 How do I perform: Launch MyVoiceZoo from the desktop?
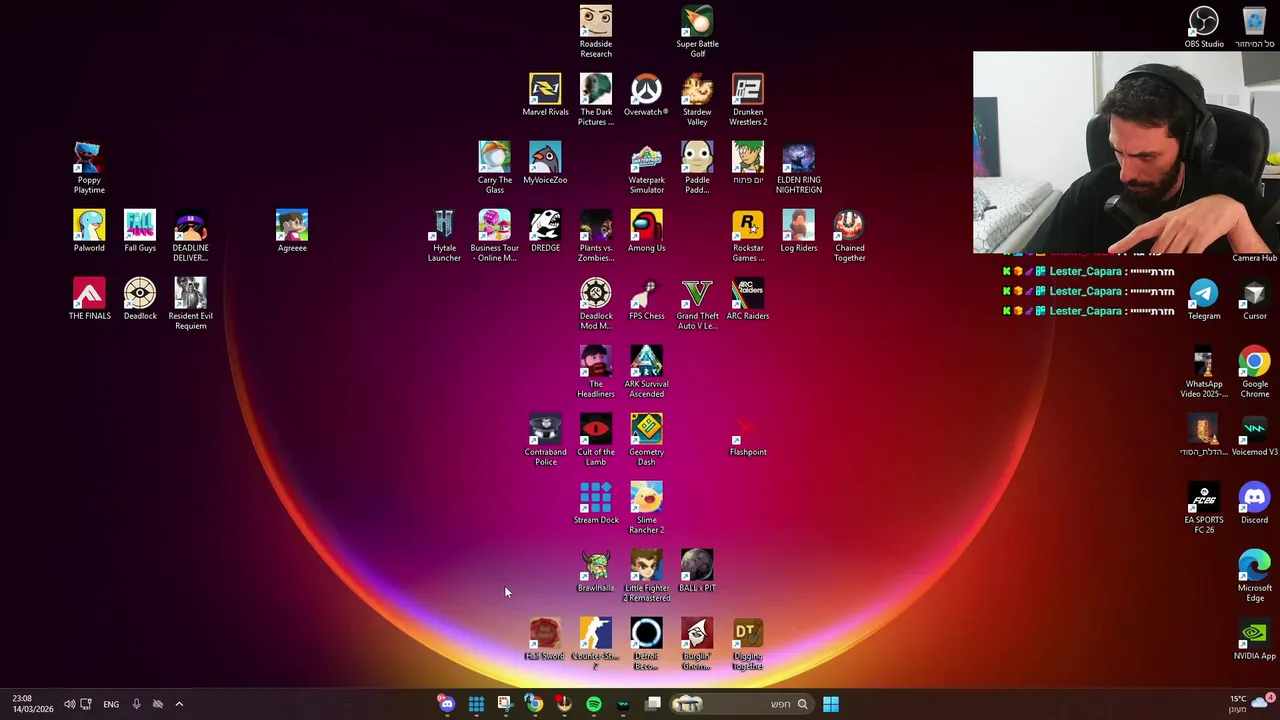tap(545, 163)
